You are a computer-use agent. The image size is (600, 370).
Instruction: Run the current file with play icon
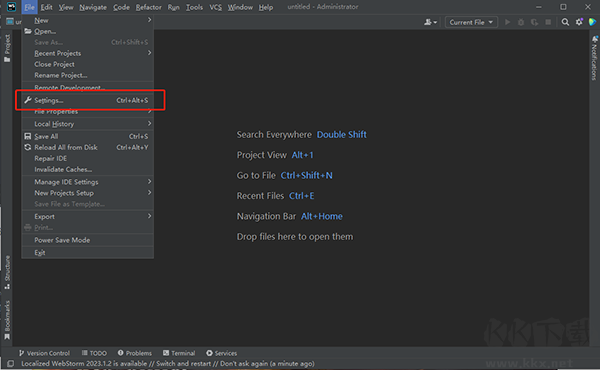tap(507, 22)
